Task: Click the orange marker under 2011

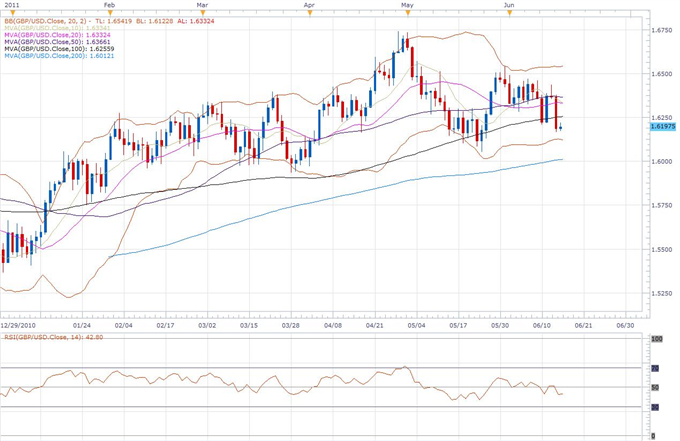Action: pos(13,13)
